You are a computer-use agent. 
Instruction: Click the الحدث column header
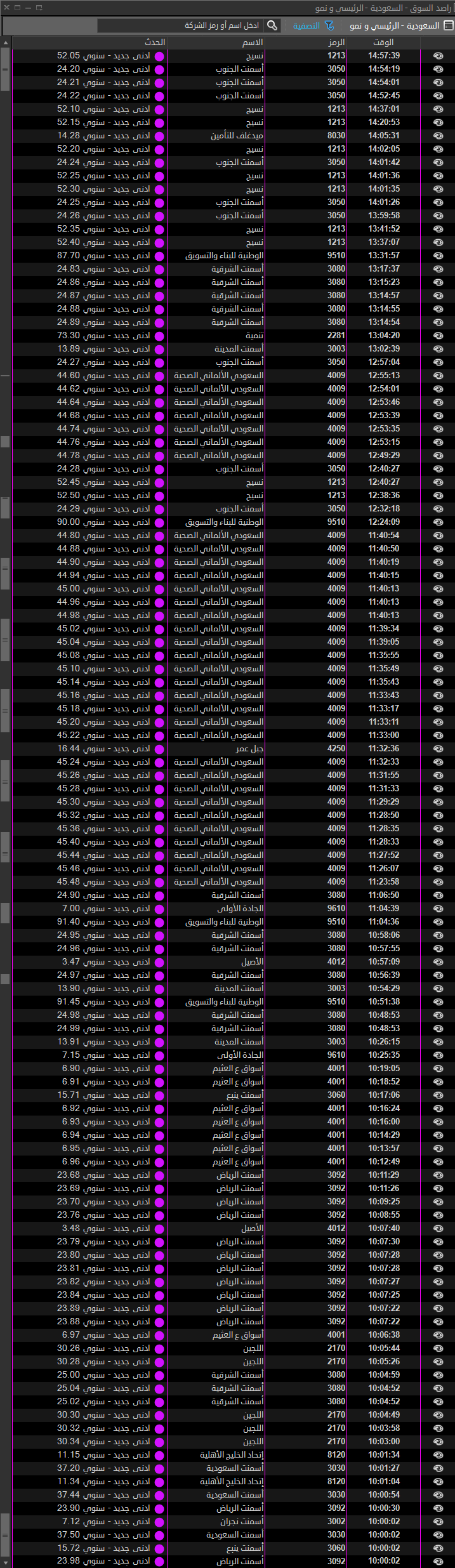point(155,42)
